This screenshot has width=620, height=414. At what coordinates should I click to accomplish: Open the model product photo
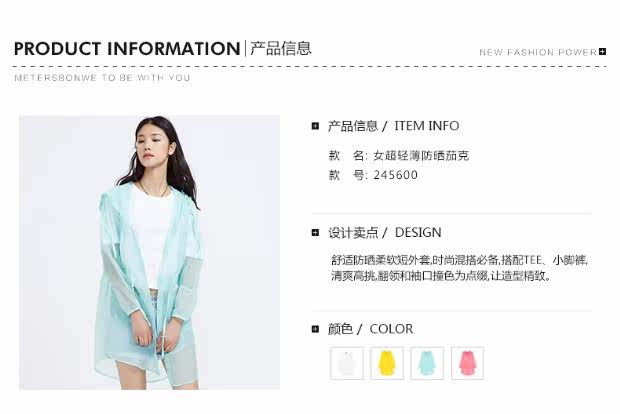149,252
